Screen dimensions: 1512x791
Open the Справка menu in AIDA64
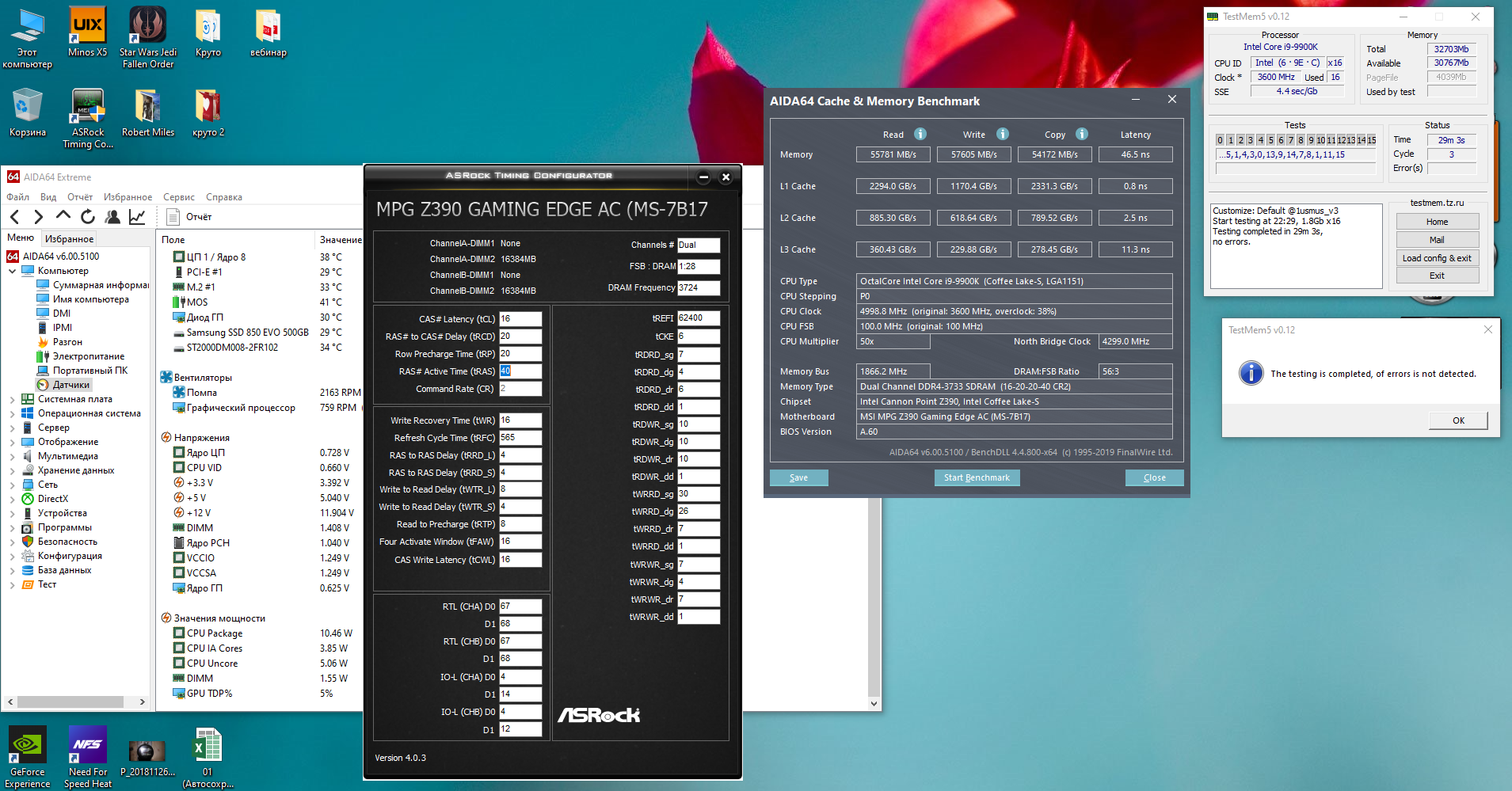coord(224,197)
